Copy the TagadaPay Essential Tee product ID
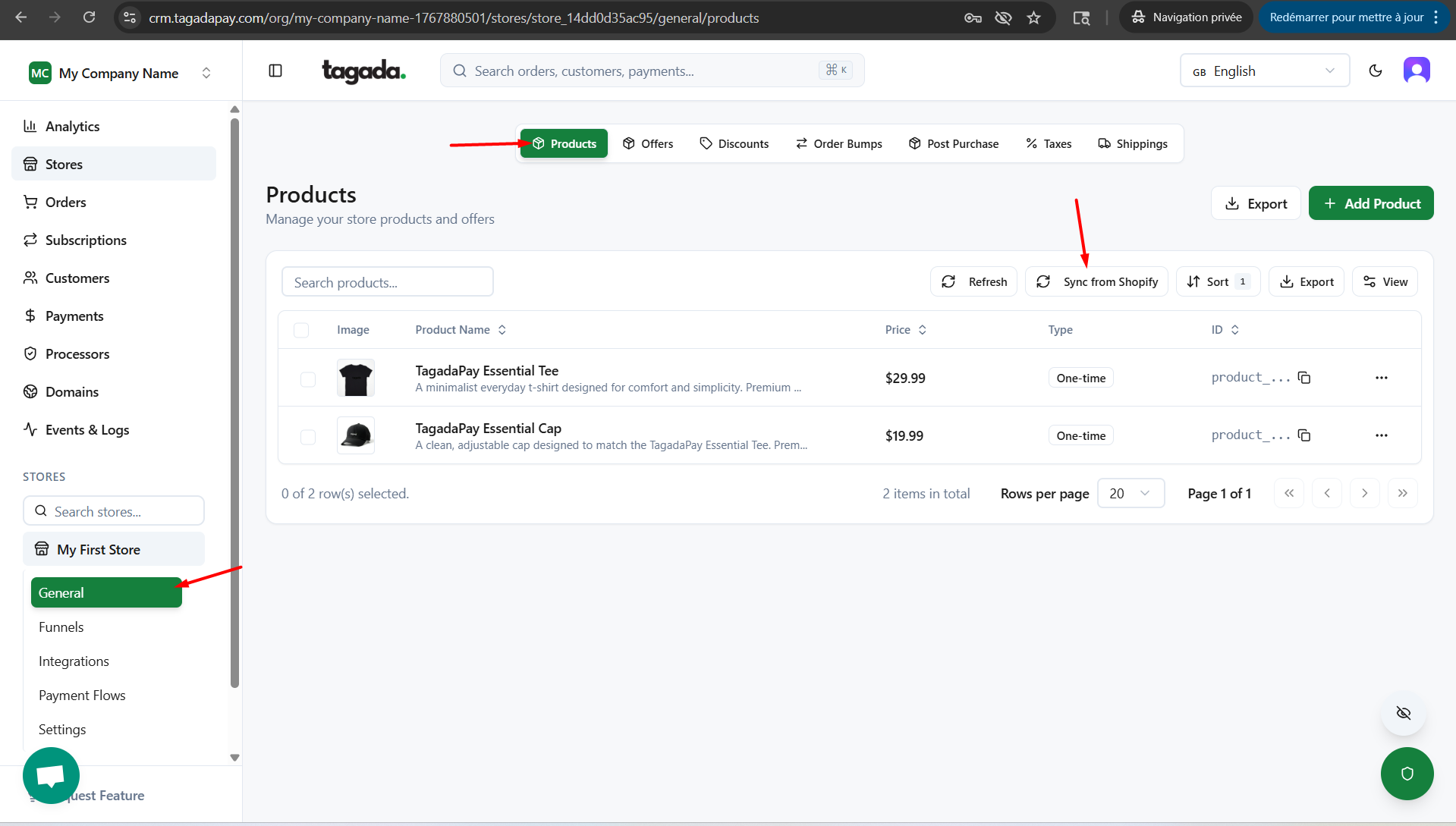 click(1303, 378)
